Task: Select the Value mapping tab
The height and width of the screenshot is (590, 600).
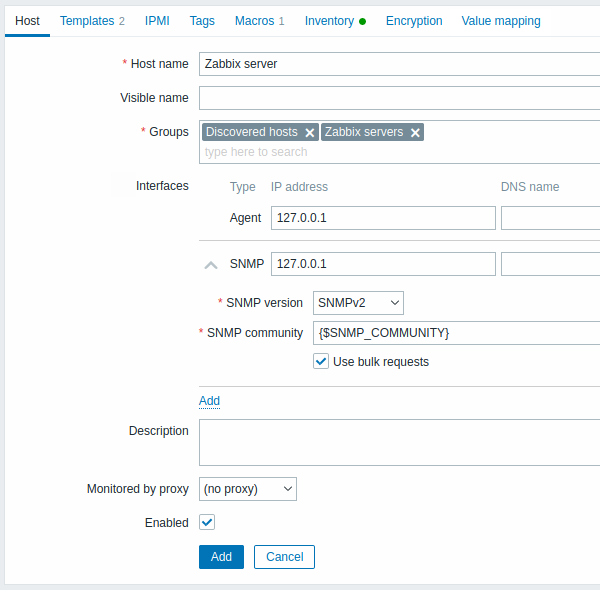Action: point(500,21)
